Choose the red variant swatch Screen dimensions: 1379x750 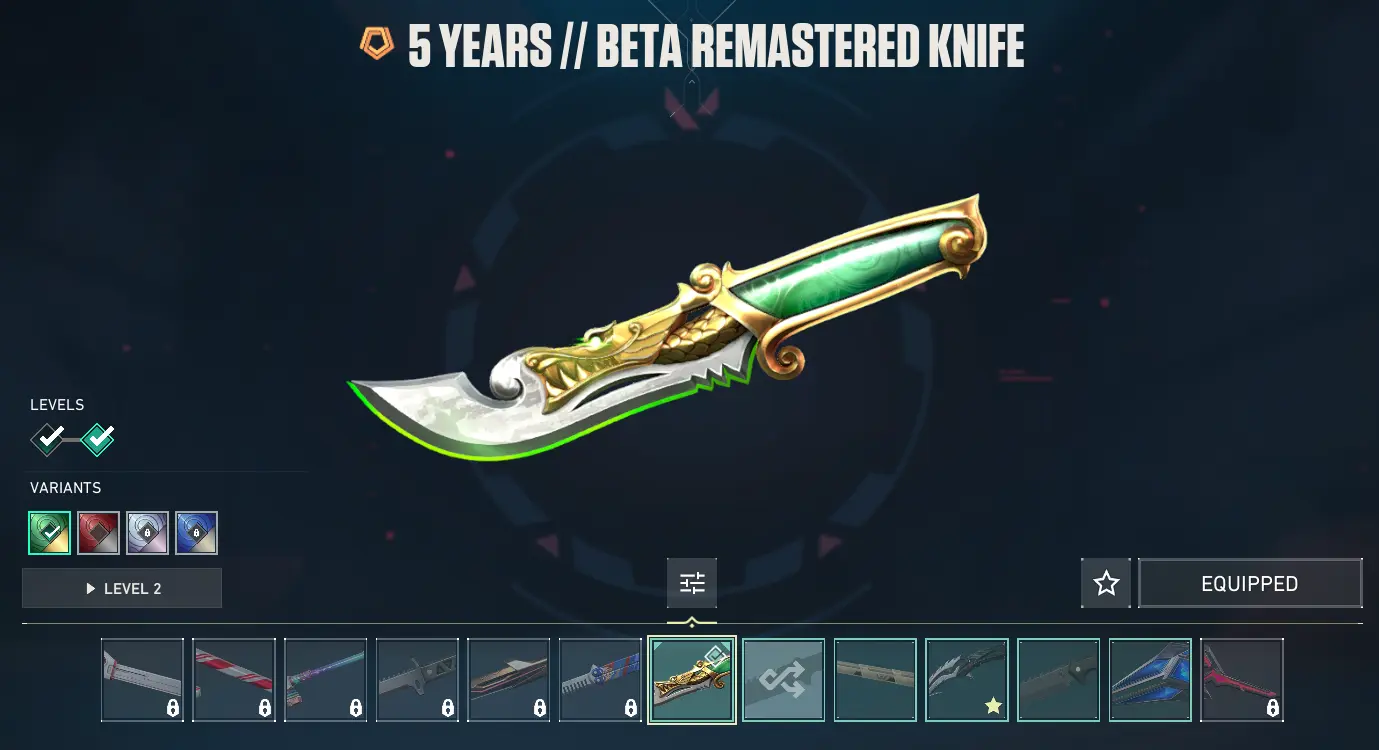[x=98, y=533]
